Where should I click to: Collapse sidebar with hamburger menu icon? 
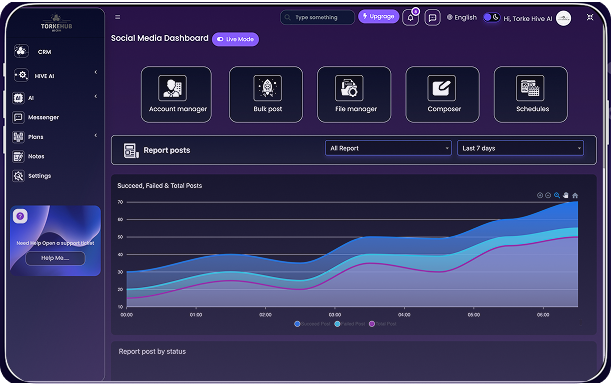[x=117, y=17]
